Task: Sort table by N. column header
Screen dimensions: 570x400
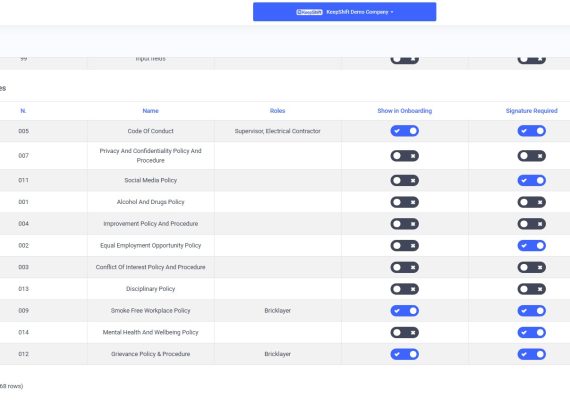Action: (x=23, y=111)
